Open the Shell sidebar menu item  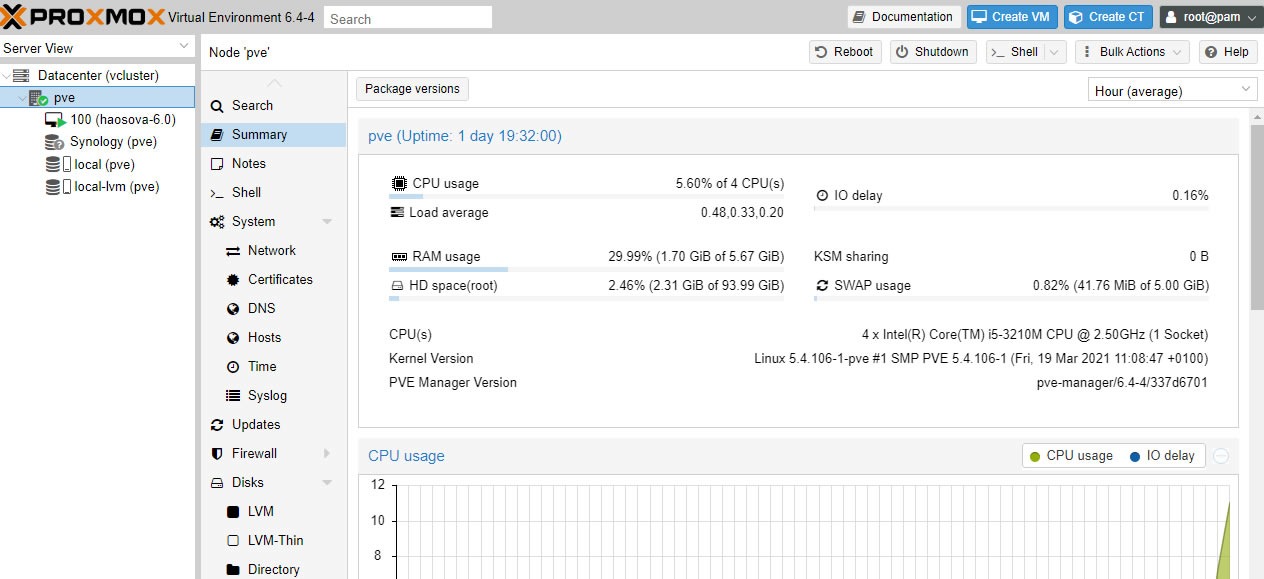273,192
